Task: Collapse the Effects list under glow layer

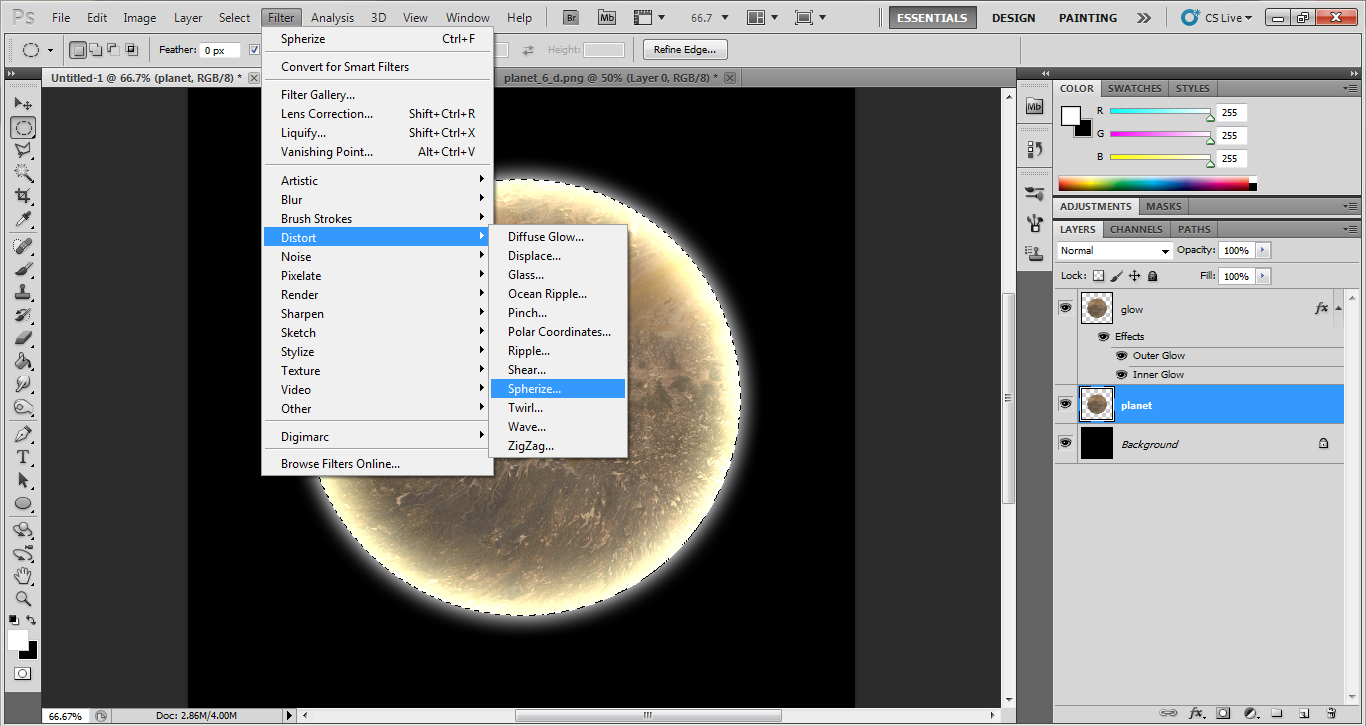Action: click(x=1337, y=308)
